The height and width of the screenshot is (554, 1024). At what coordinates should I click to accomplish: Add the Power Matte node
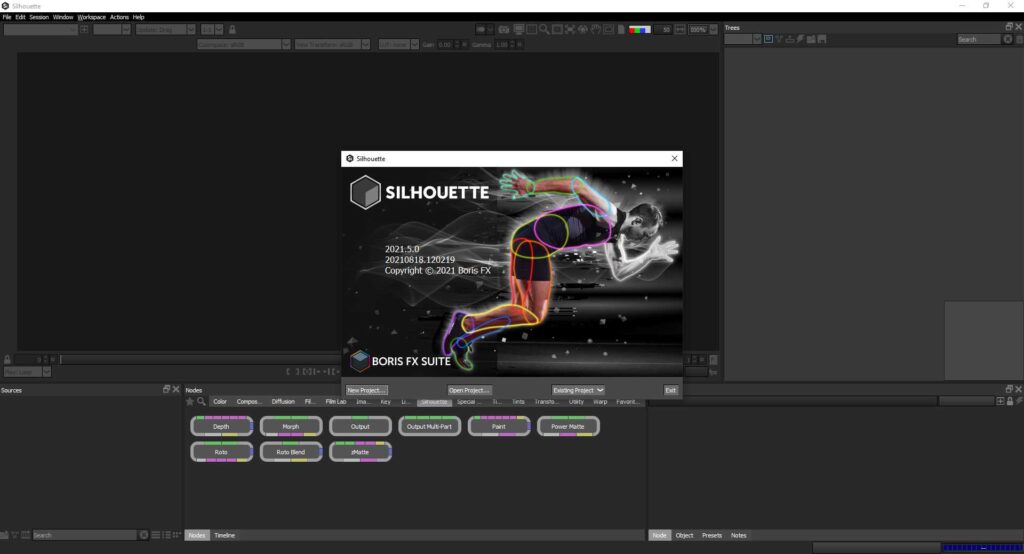click(568, 427)
